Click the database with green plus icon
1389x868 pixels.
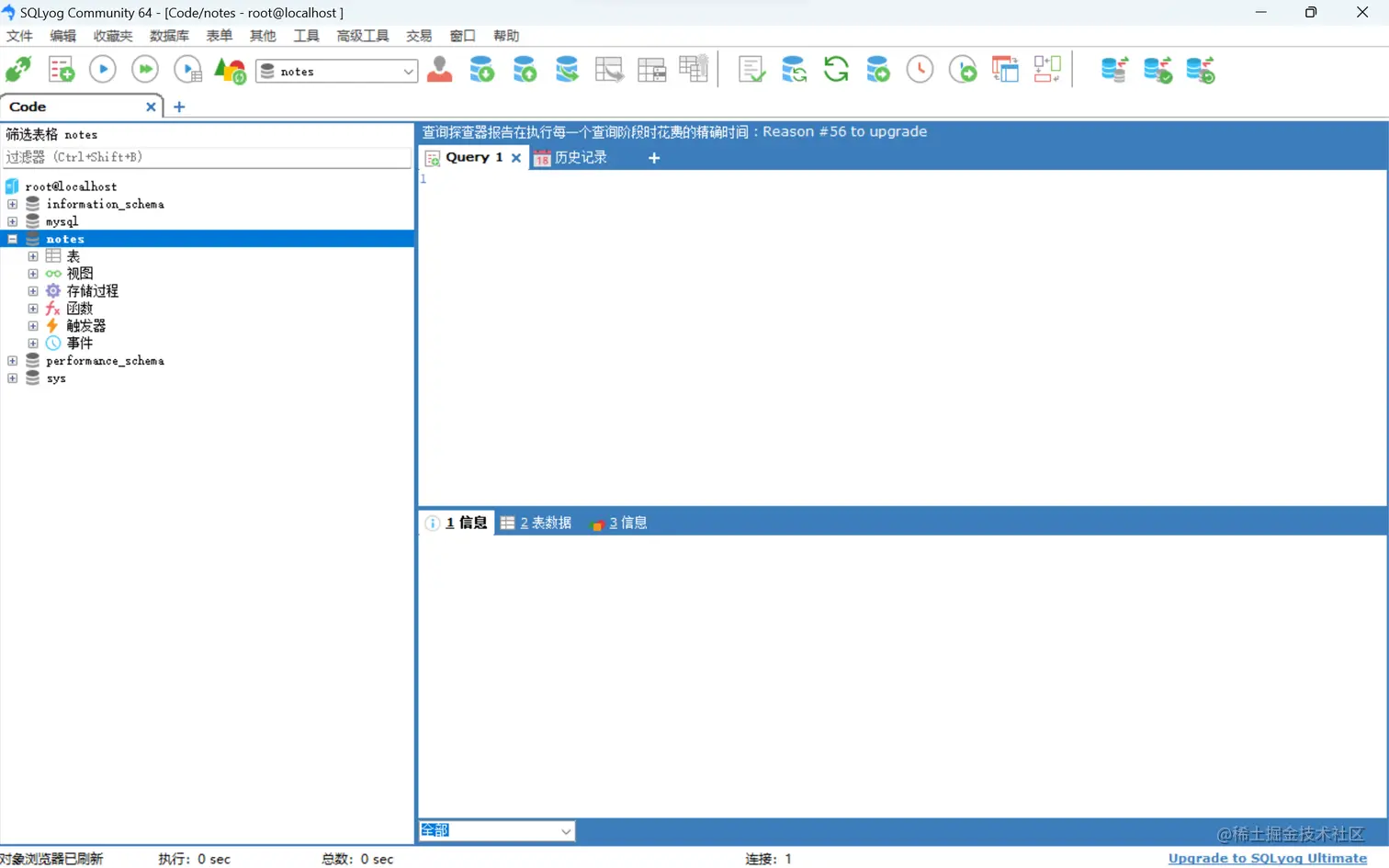click(878, 70)
